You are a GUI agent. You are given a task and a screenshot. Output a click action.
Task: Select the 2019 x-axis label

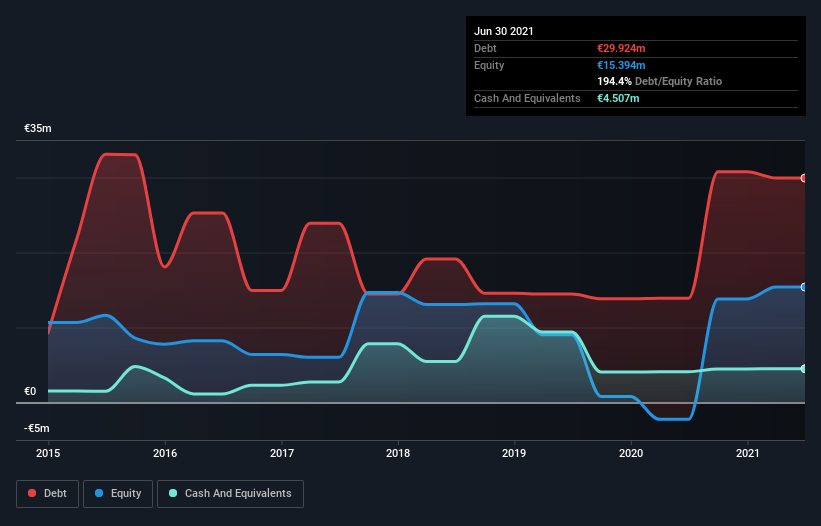(514, 453)
